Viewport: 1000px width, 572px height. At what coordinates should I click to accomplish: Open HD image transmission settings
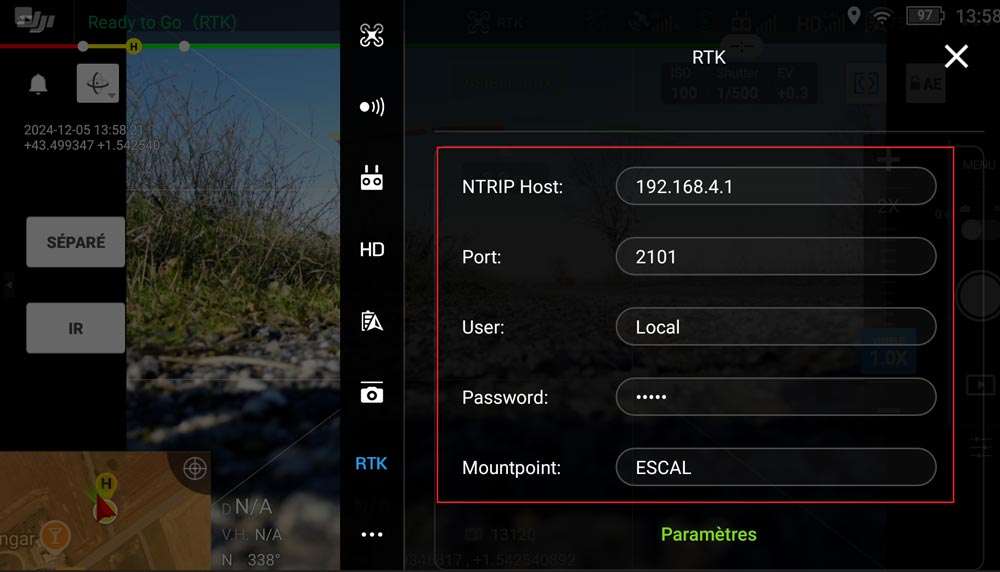click(372, 250)
